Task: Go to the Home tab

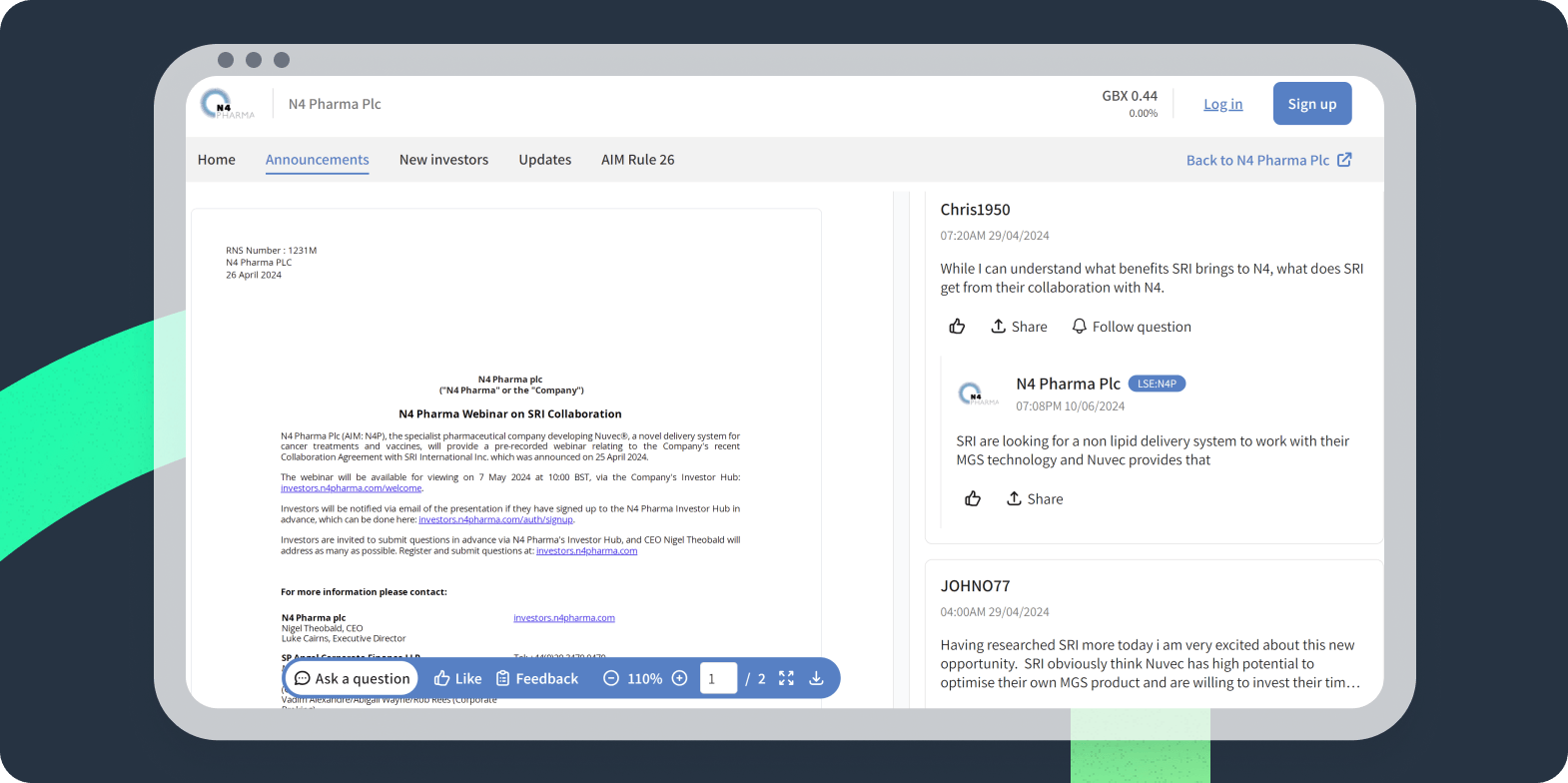Action: click(217, 160)
